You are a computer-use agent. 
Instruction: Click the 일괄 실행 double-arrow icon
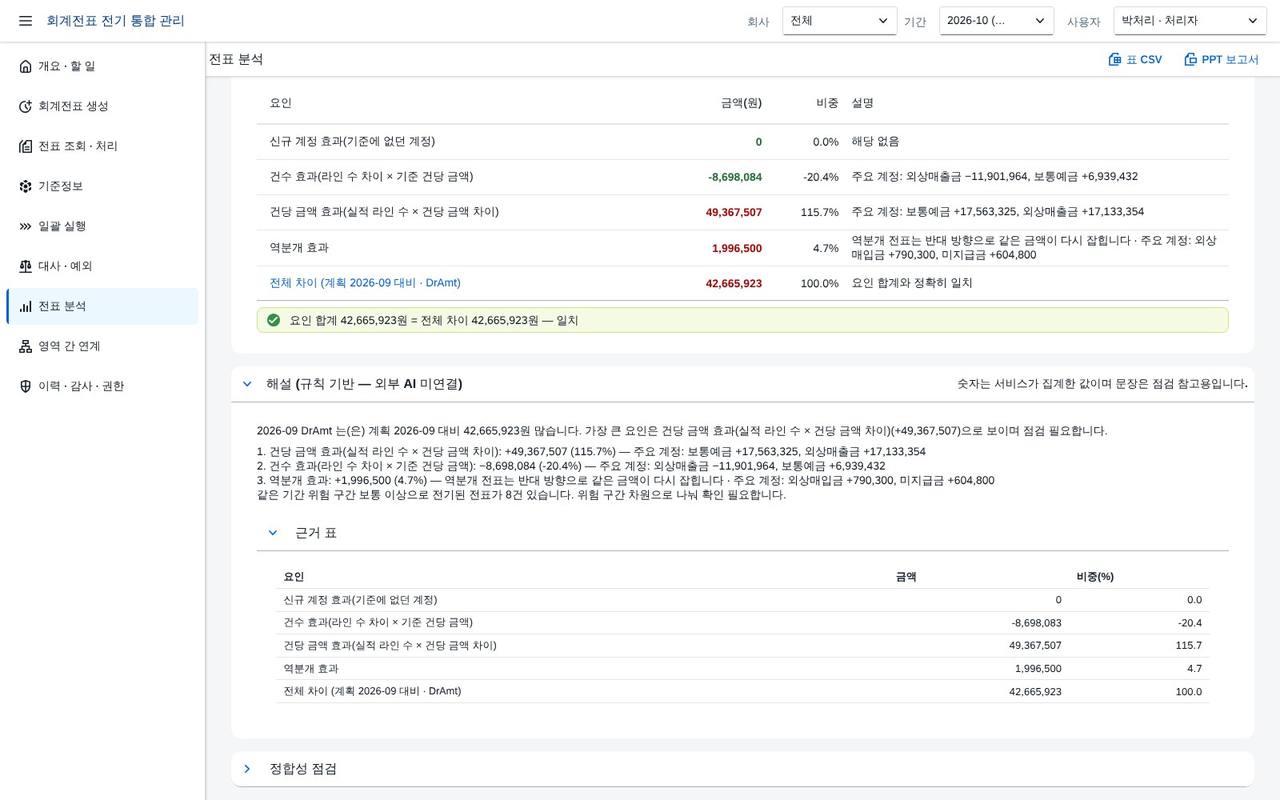26,226
